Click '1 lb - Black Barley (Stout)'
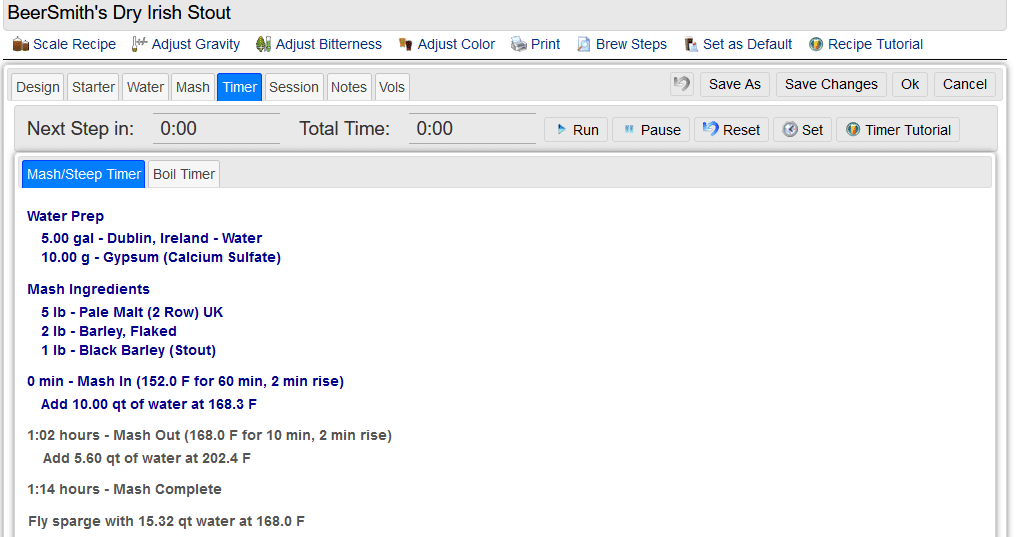The image size is (1021, 537). click(x=128, y=350)
